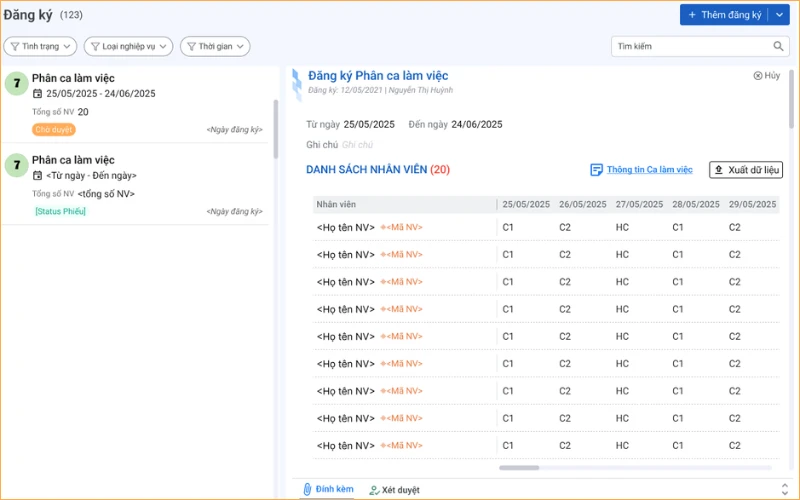Click the Thông tin Ca làm việc icon
Viewport: 800px width, 500px height.
click(x=596, y=170)
